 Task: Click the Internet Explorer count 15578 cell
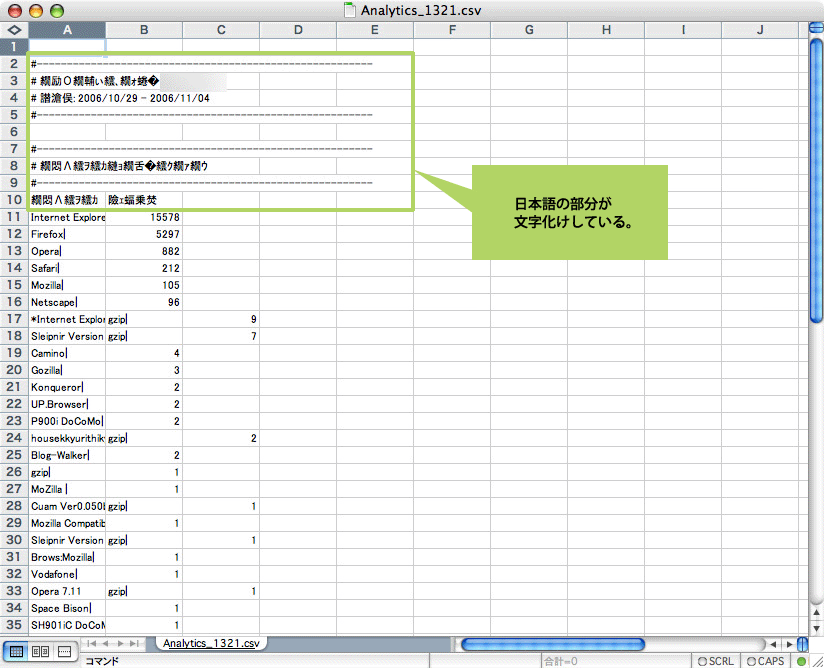[144, 217]
